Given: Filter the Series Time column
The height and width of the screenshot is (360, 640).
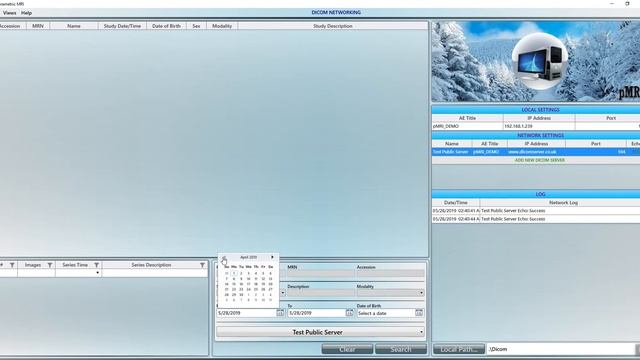Looking at the screenshot, I should tap(96, 265).
